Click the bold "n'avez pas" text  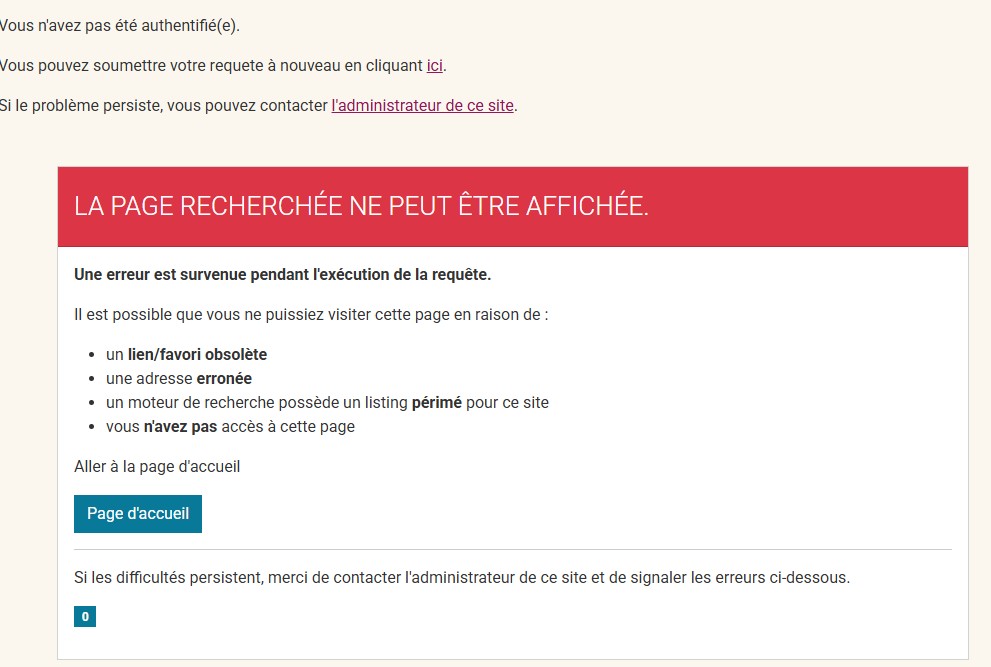[180, 427]
